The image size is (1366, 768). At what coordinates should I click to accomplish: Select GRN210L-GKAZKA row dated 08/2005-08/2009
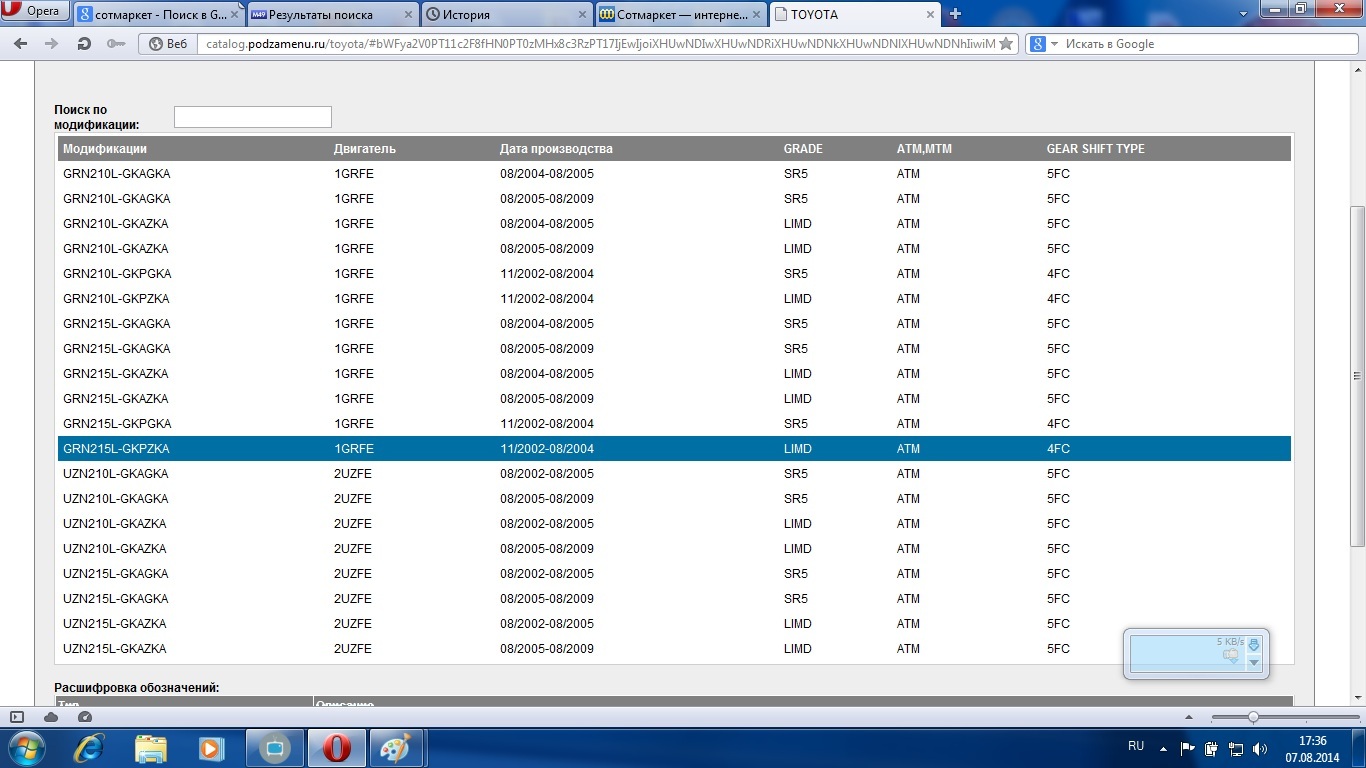[674, 249]
